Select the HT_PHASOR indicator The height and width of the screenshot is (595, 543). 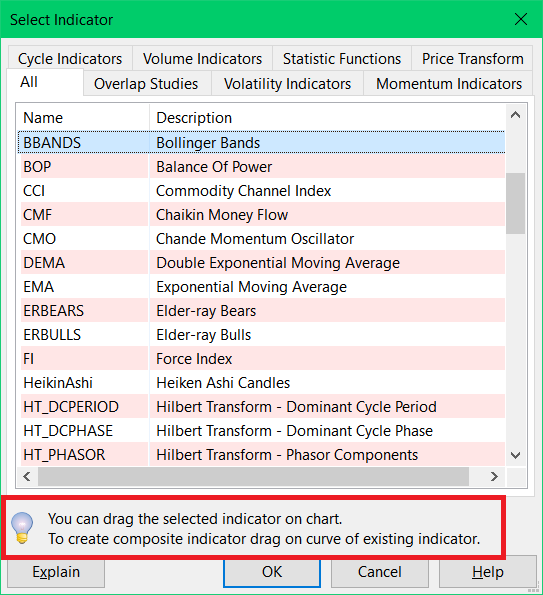(x=261, y=455)
